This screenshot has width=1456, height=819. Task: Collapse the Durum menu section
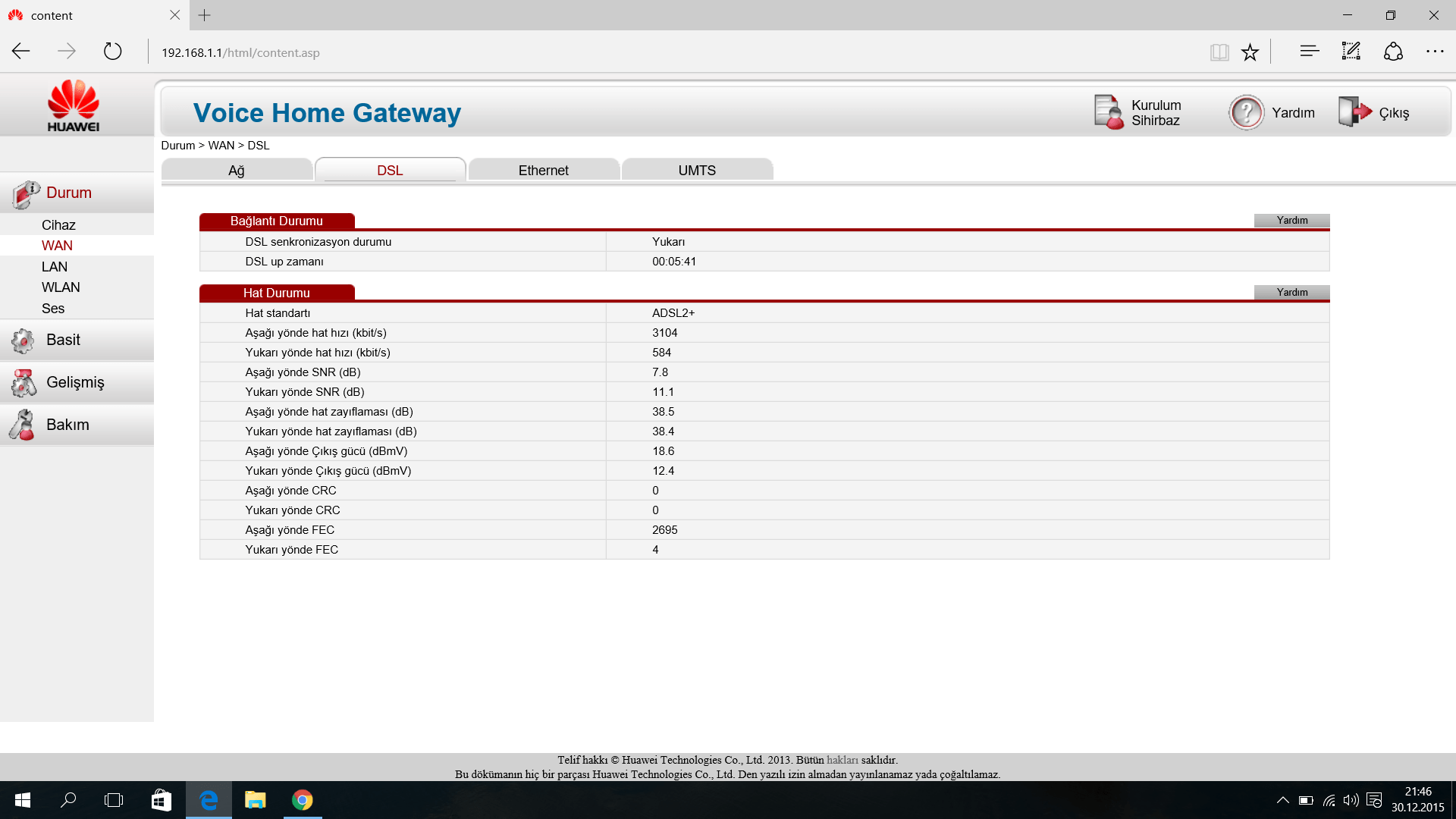click(x=68, y=193)
